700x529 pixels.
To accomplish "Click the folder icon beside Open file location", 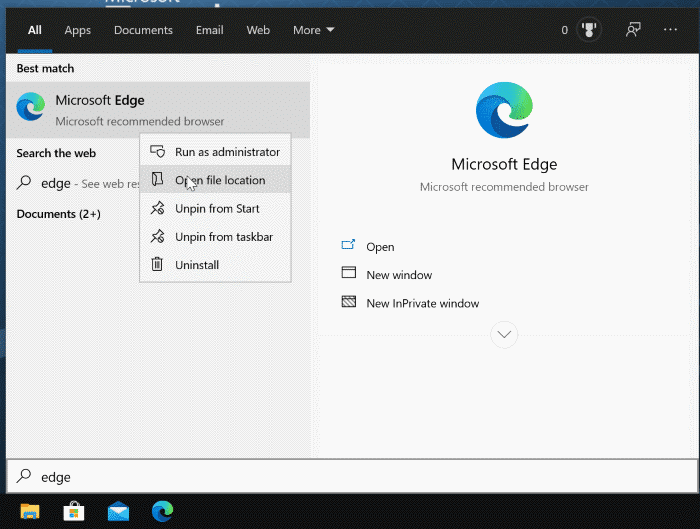I will point(157,179).
